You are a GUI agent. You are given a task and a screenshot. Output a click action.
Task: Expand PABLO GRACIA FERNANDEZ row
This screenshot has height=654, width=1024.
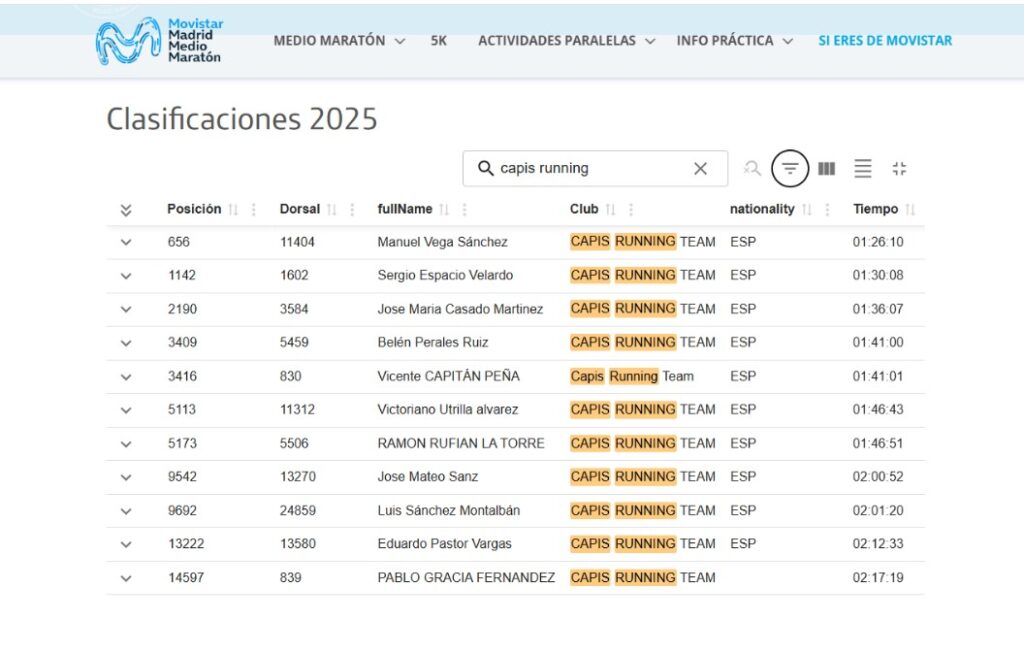click(126, 578)
